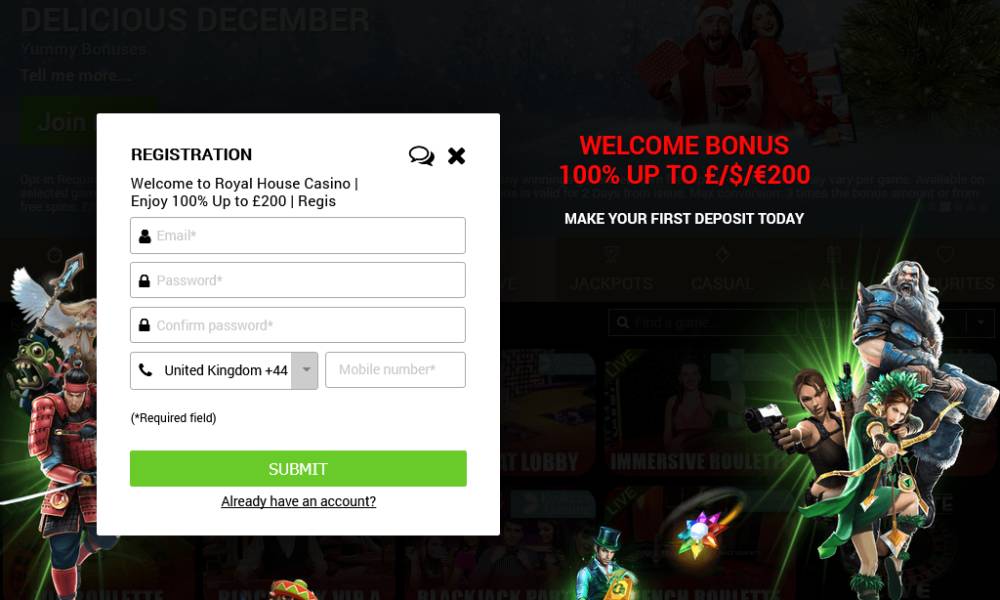This screenshot has height=600, width=1000.
Task: Open live chat speech bubble icon
Action: (x=422, y=156)
